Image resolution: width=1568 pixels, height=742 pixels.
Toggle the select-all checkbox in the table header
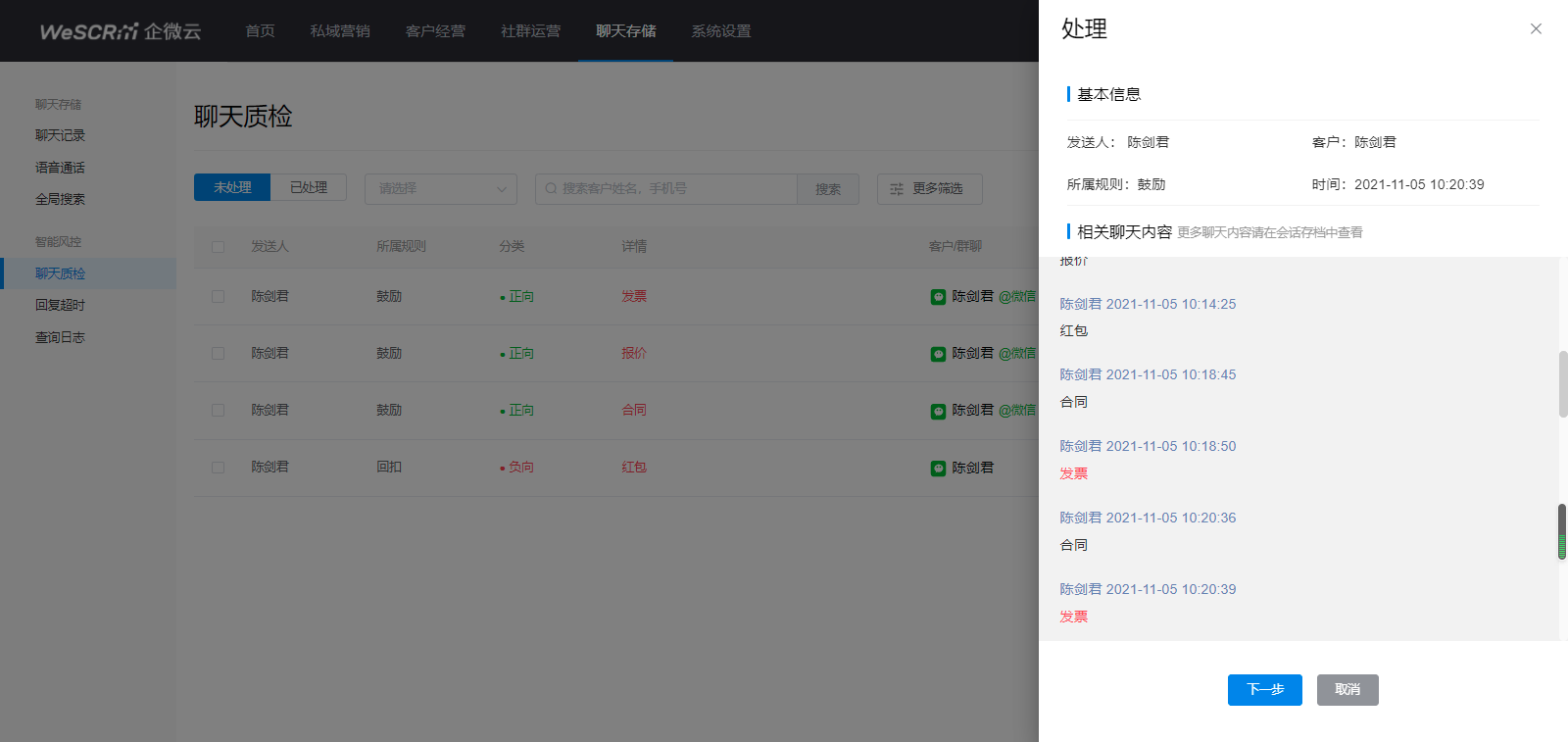[218, 247]
